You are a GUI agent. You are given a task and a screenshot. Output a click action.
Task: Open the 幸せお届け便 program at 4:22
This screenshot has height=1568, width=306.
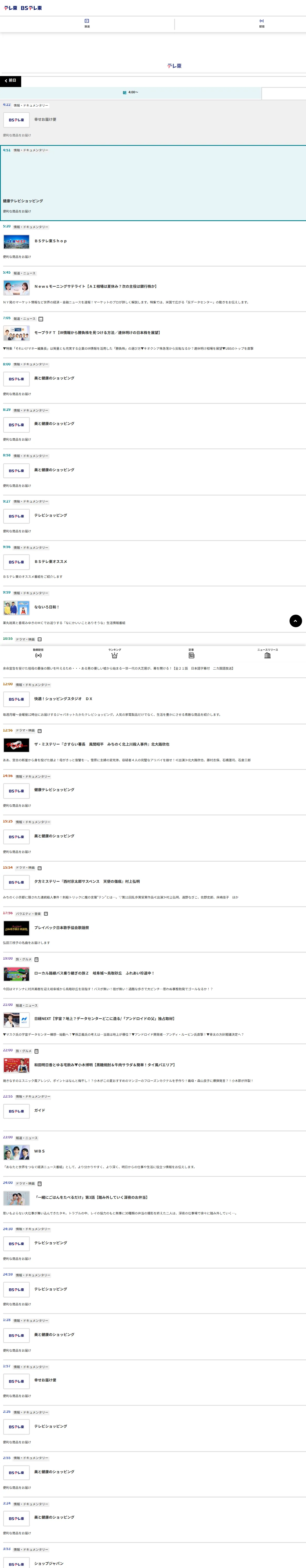[45, 119]
